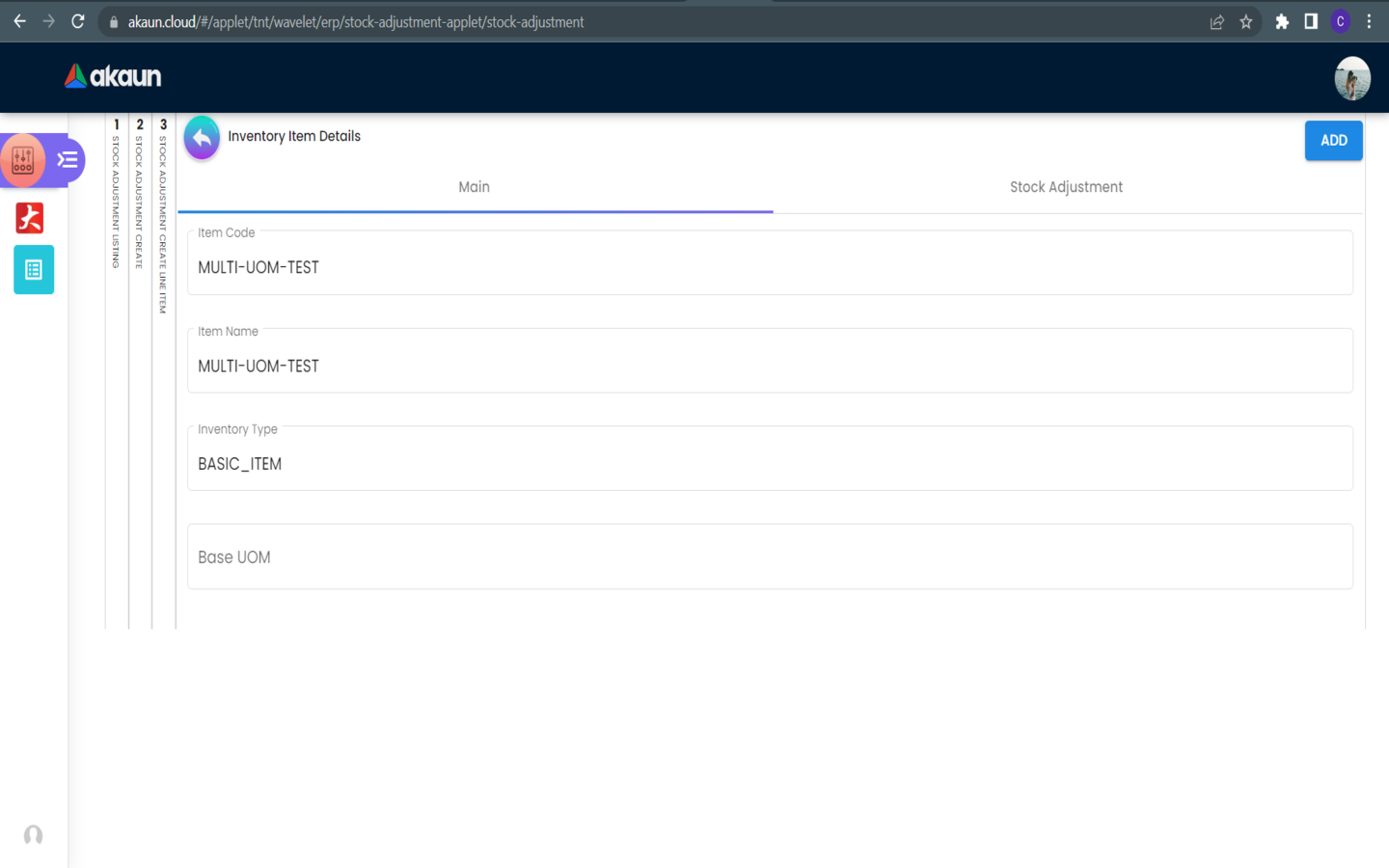Click the browser back arrow
Viewport: 1389px width, 868px height.
click(x=19, y=21)
